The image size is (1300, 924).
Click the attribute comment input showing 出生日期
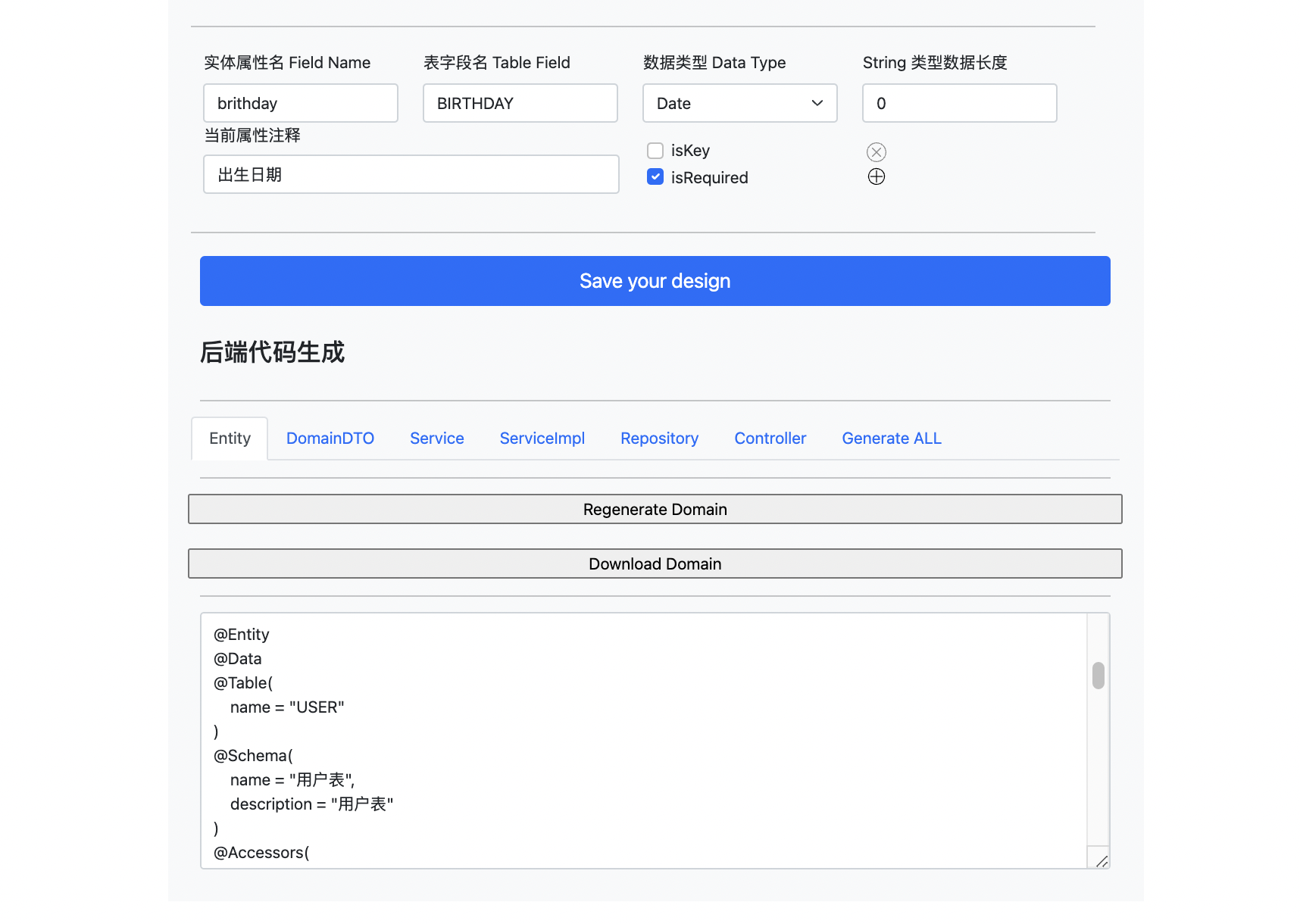pyautogui.click(x=411, y=174)
